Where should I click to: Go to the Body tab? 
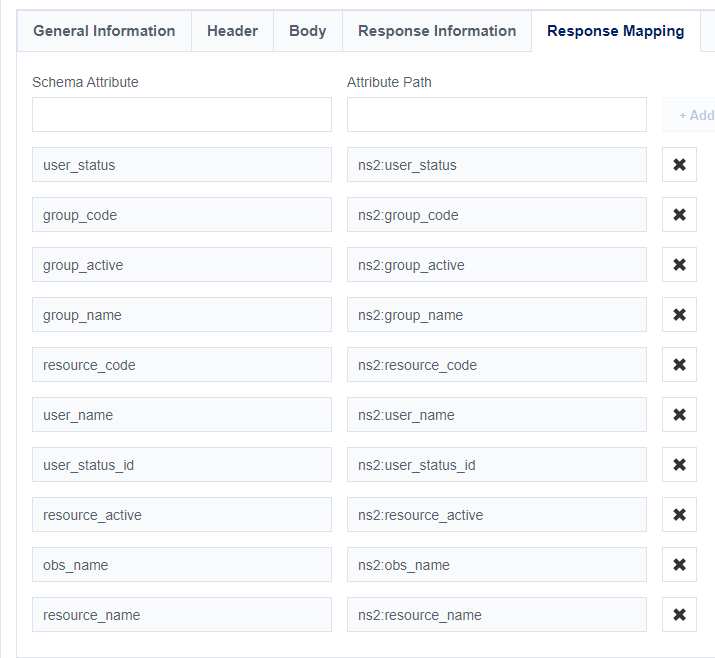307,31
